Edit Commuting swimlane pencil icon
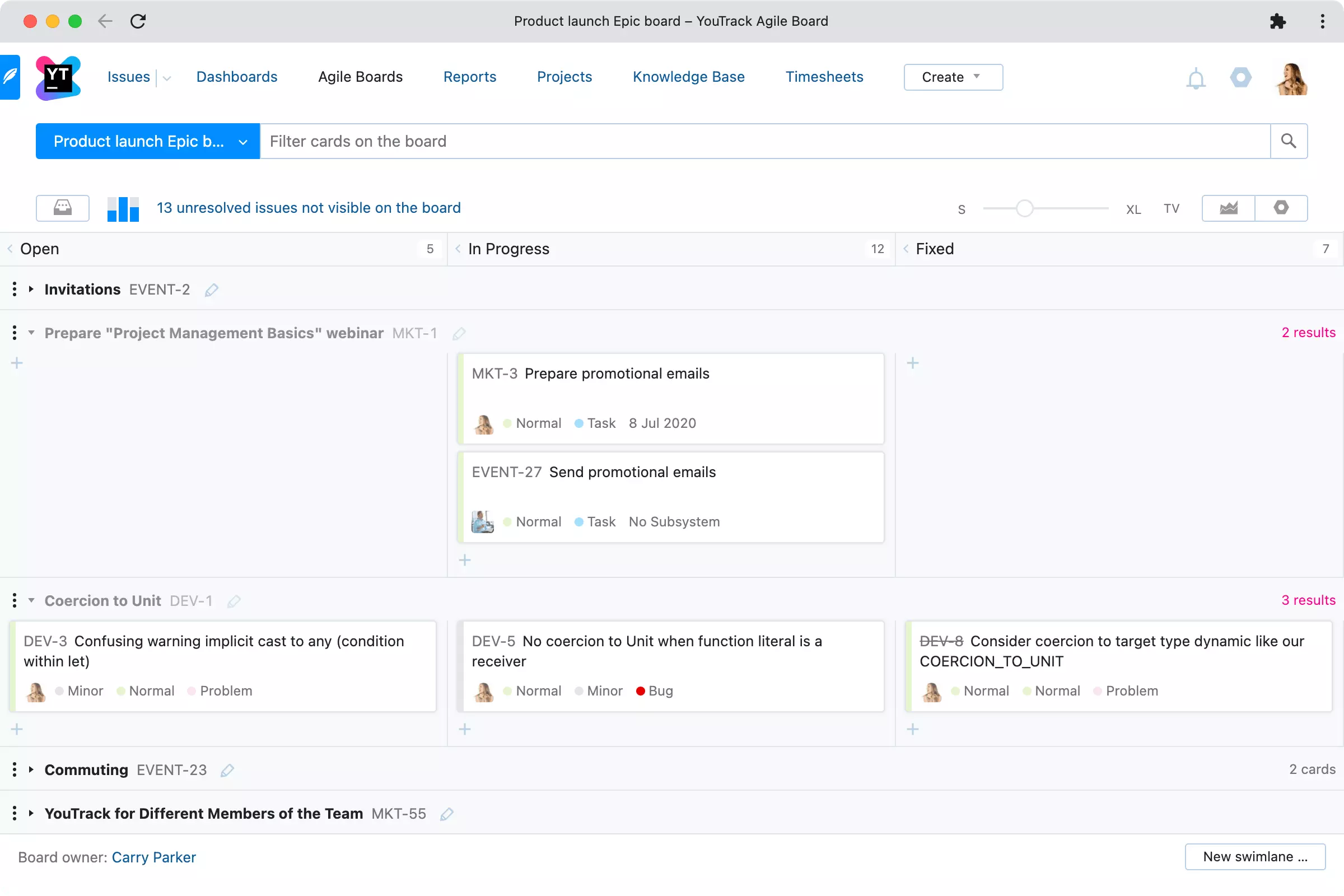Image resolution: width=1344 pixels, height=896 pixels. click(227, 771)
